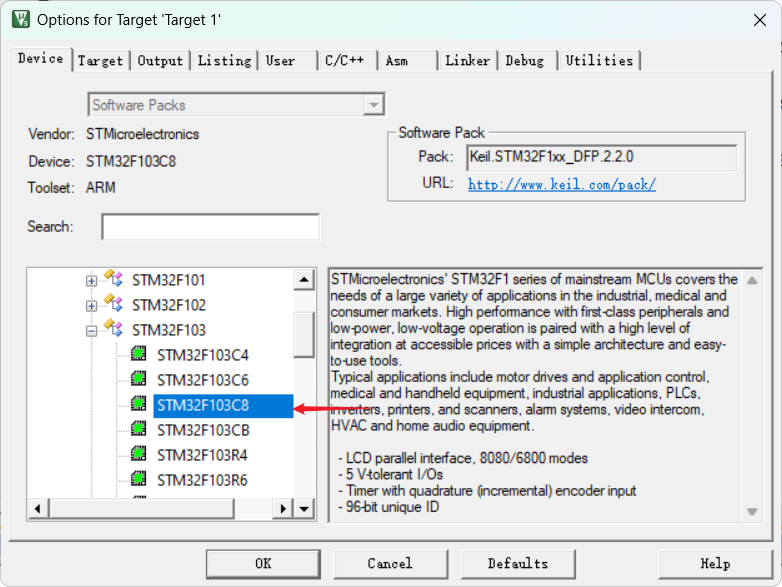Click the STM32F103 family icon
Screen dimensions: 782x587
pyautogui.click(x=113, y=328)
